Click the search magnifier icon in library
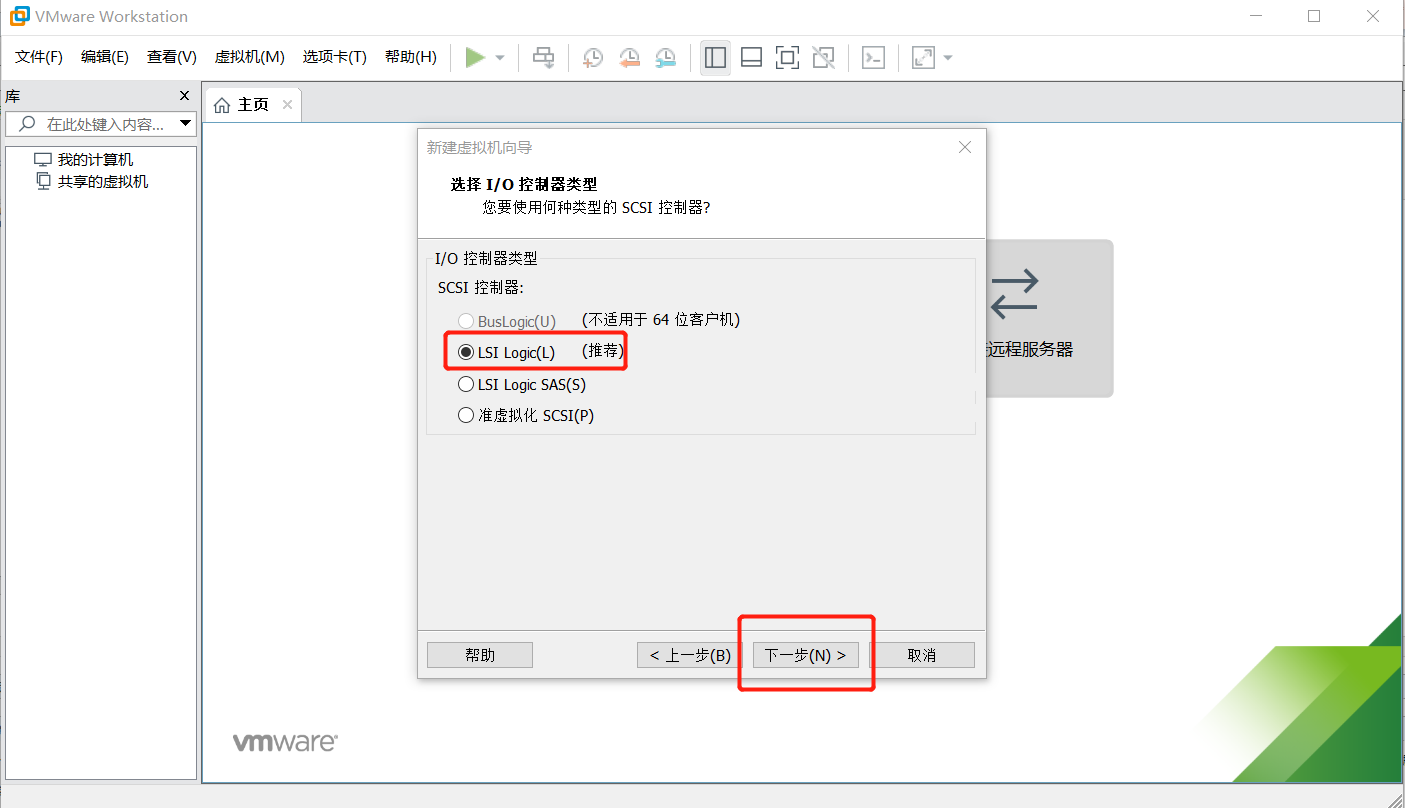This screenshot has height=808, width=1405. tap(27, 124)
